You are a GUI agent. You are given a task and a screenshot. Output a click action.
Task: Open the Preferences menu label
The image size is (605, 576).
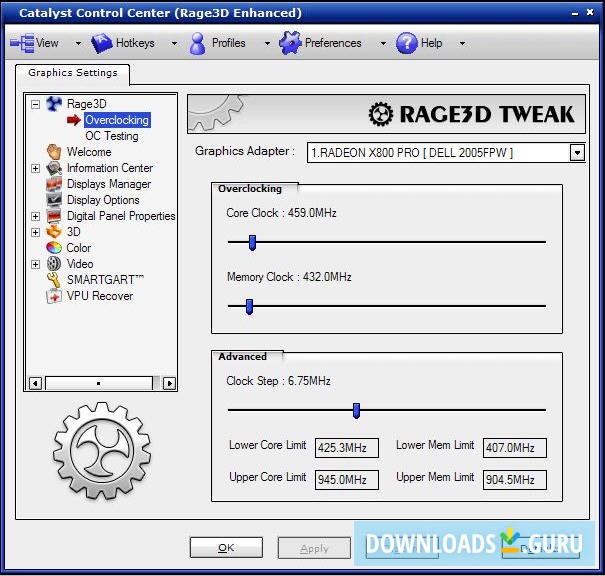coord(333,43)
